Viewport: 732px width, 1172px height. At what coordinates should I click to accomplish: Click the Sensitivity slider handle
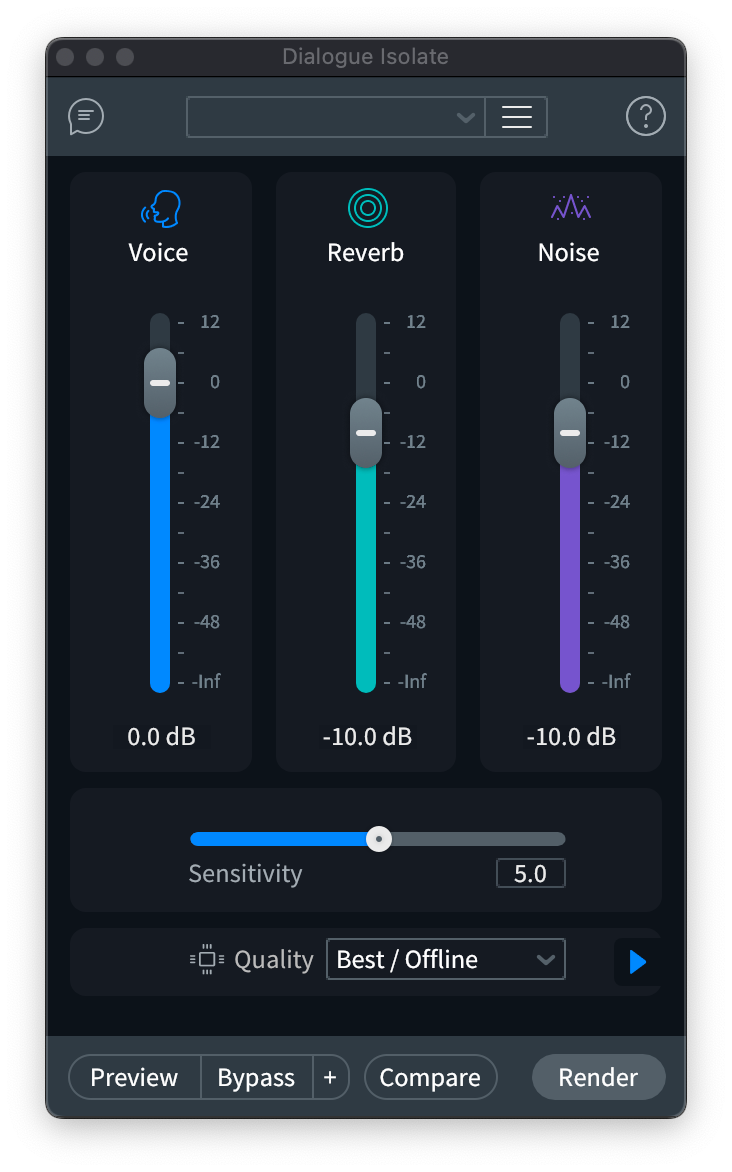[x=378, y=839]
